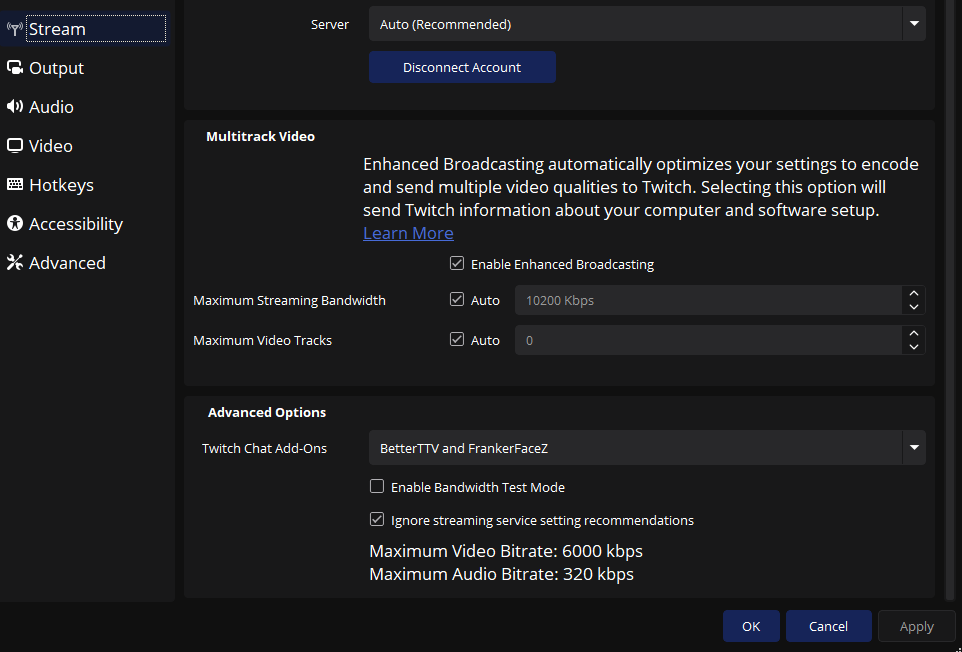Go to the Audio settings category
The image size is (962, 652).
click(x=85, y=107)
